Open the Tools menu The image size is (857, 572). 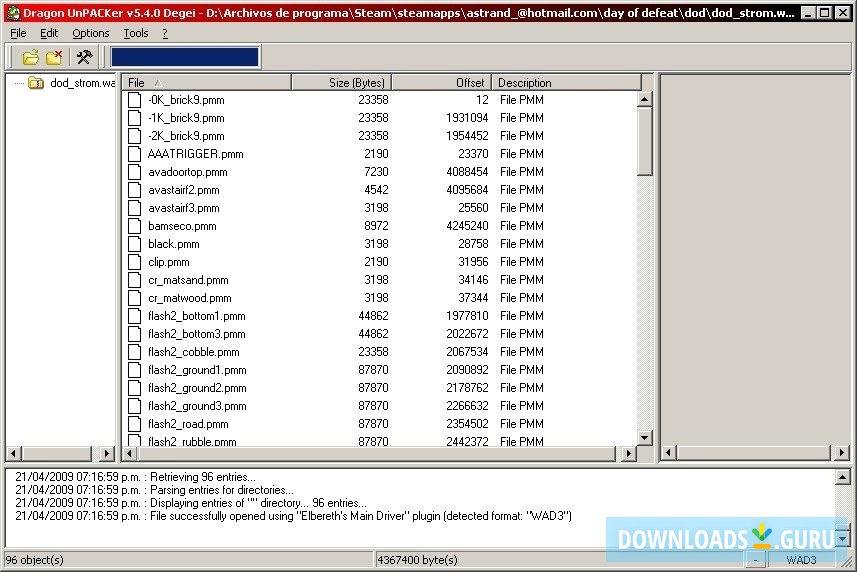click(136, 33)
